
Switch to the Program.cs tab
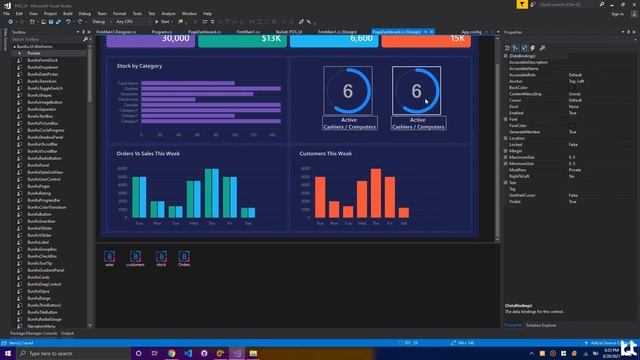[x=162, y=32]
